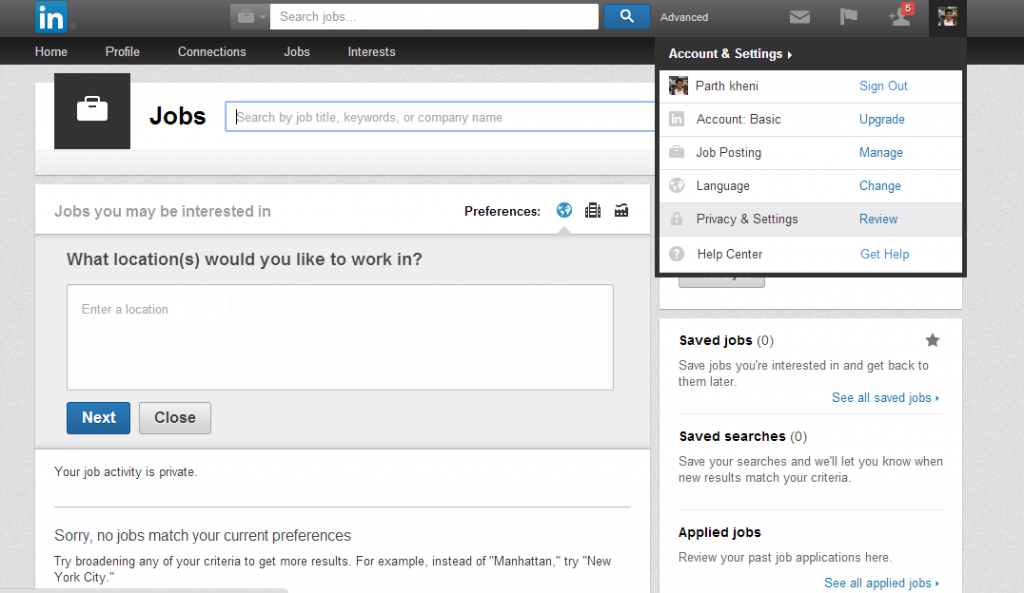Click Manage next to Job Posting
This screenshot has width=1024, height=593.
pos(881,153)
